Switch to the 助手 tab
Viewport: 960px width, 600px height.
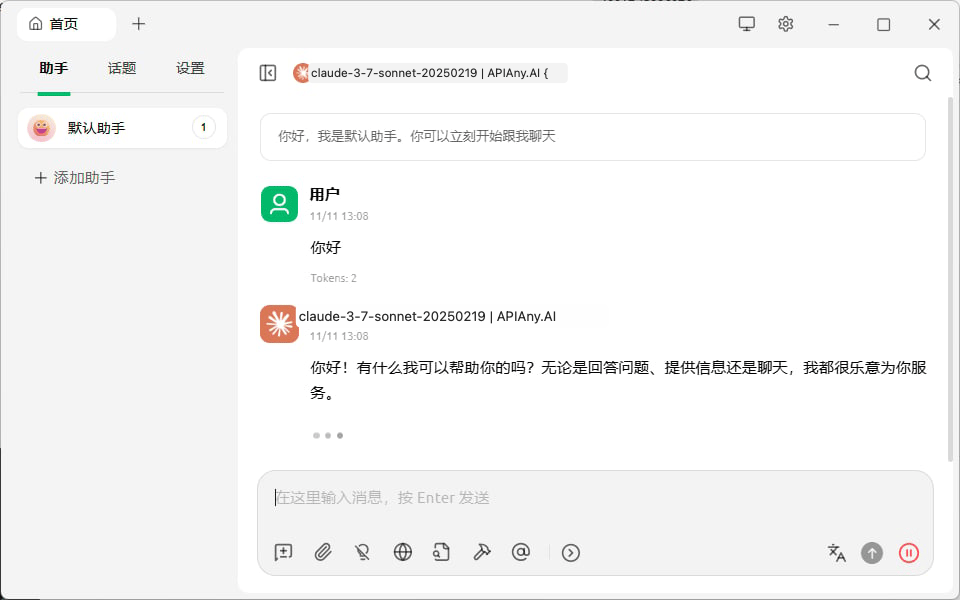(x=54, y=69)
